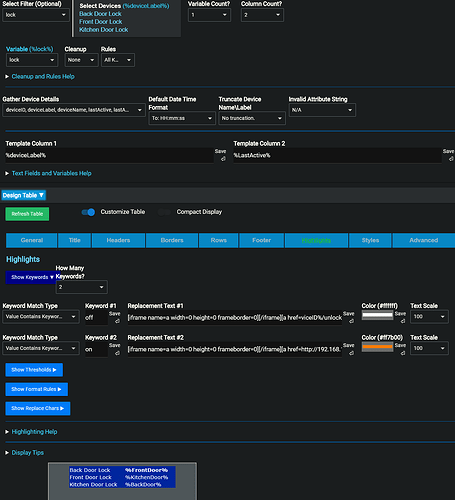Screen dimensions: 455x500
Task: Save Keyword #2 field with its icon
Action: 117,353
